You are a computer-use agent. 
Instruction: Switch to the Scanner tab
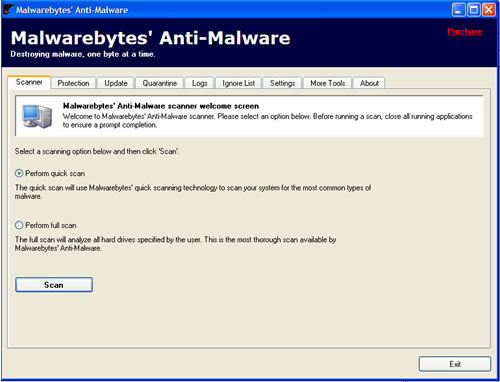(29, 82)
